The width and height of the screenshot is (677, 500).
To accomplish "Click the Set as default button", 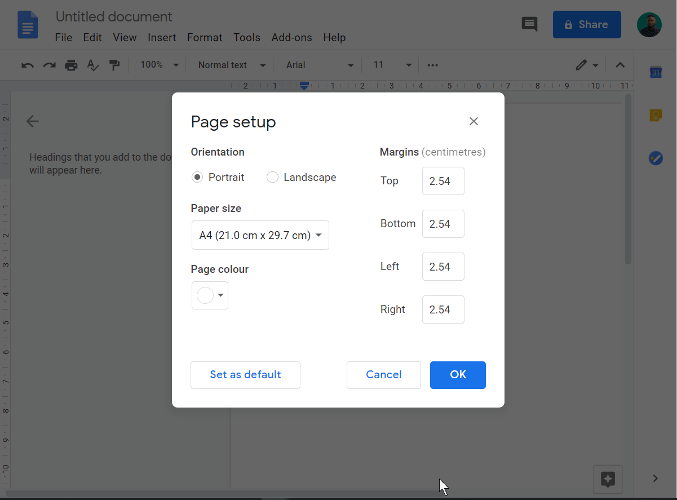I will [245, 375].
